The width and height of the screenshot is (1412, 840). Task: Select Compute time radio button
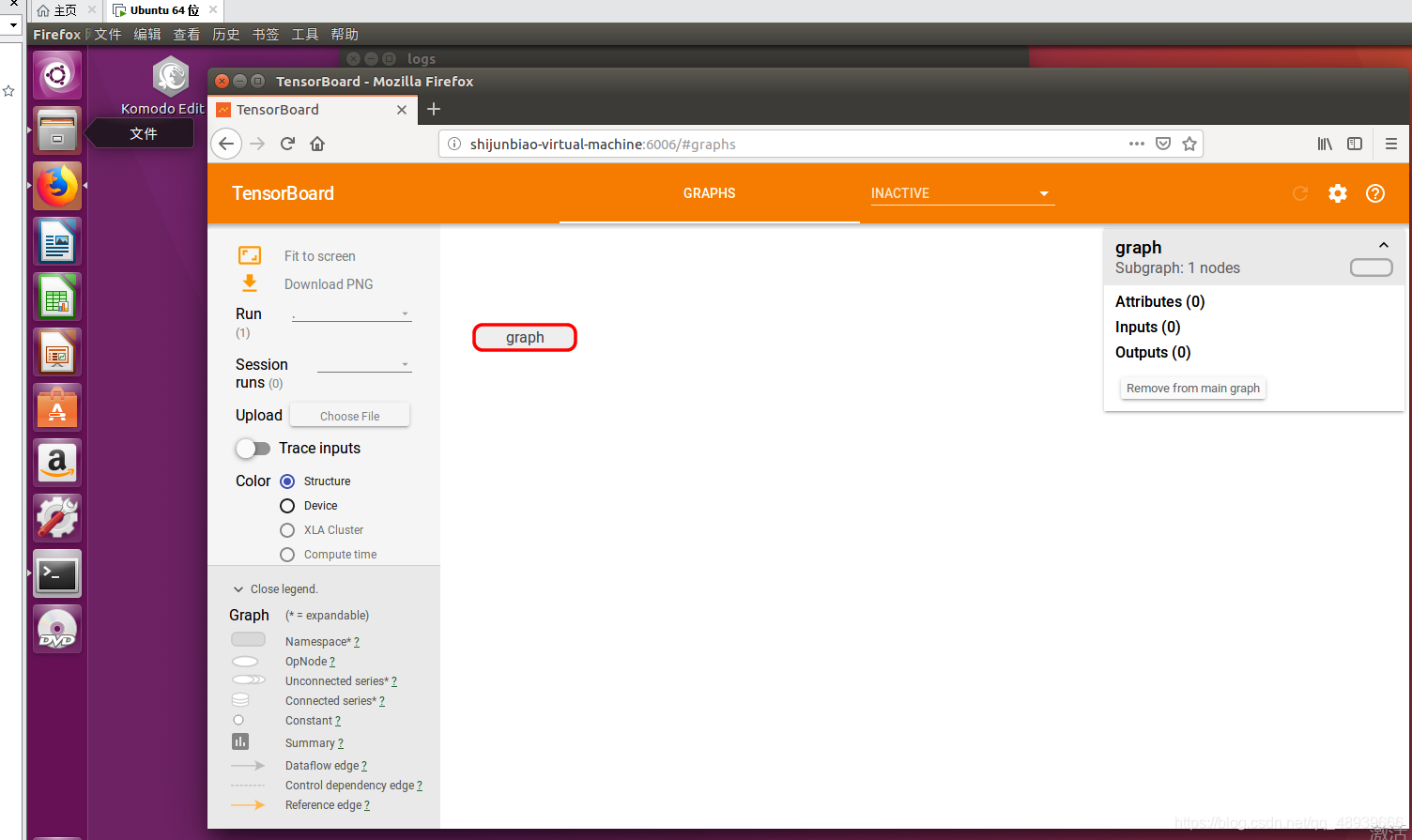coord(287,555)
